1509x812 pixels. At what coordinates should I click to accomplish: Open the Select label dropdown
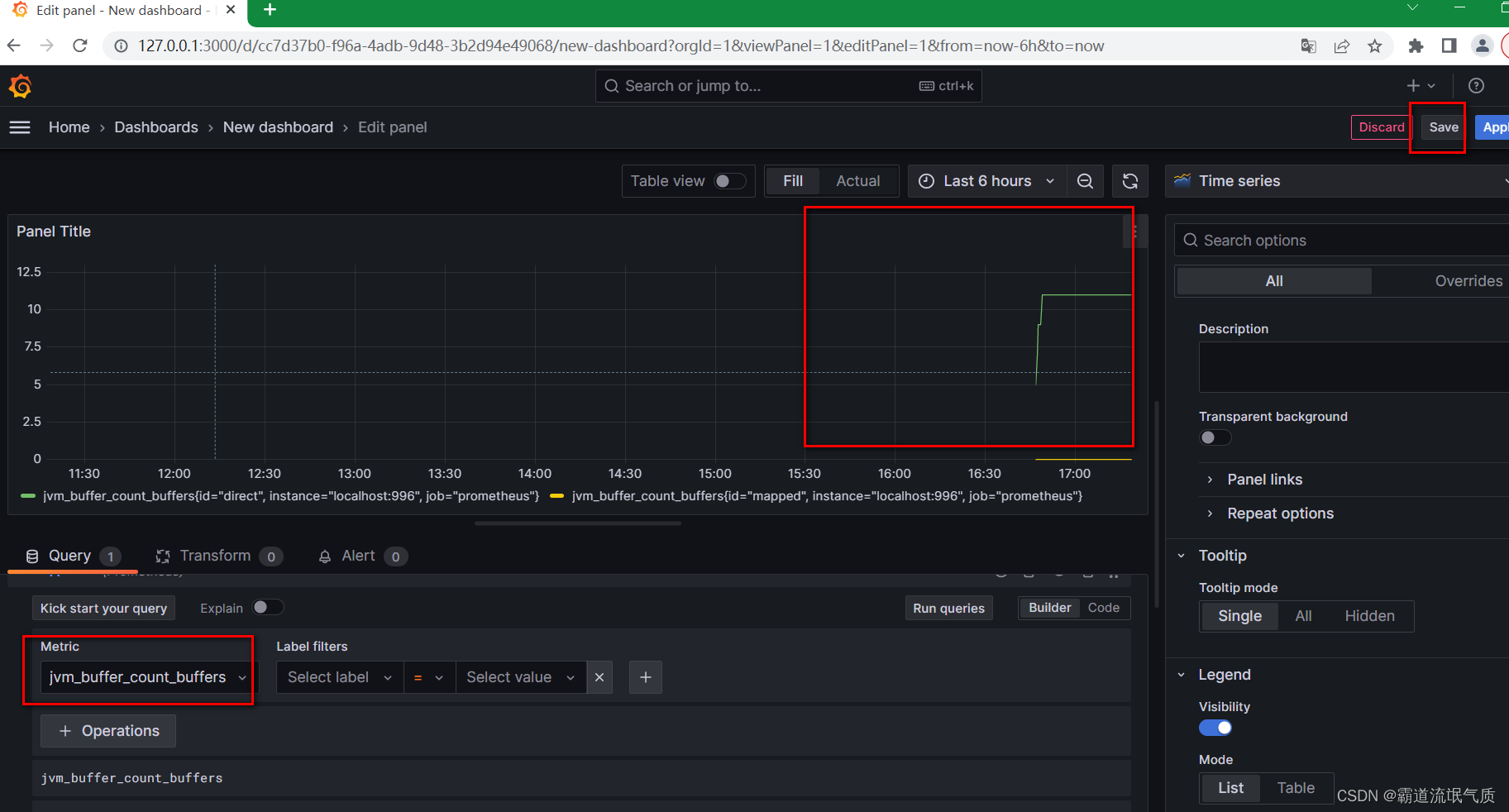(x=340, y=677)
